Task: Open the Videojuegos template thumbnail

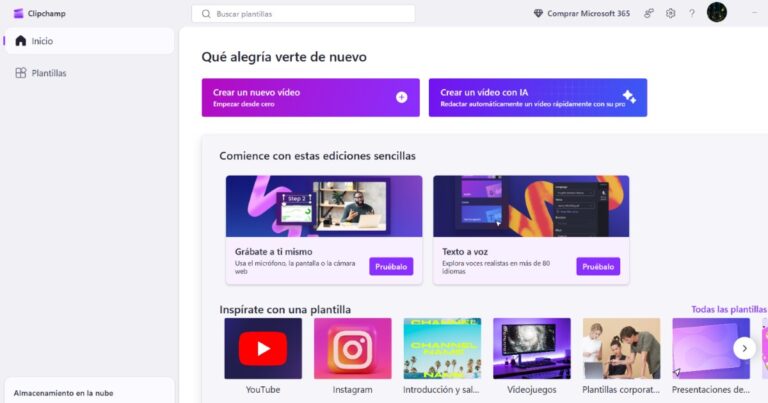Action: click(532, 348)
